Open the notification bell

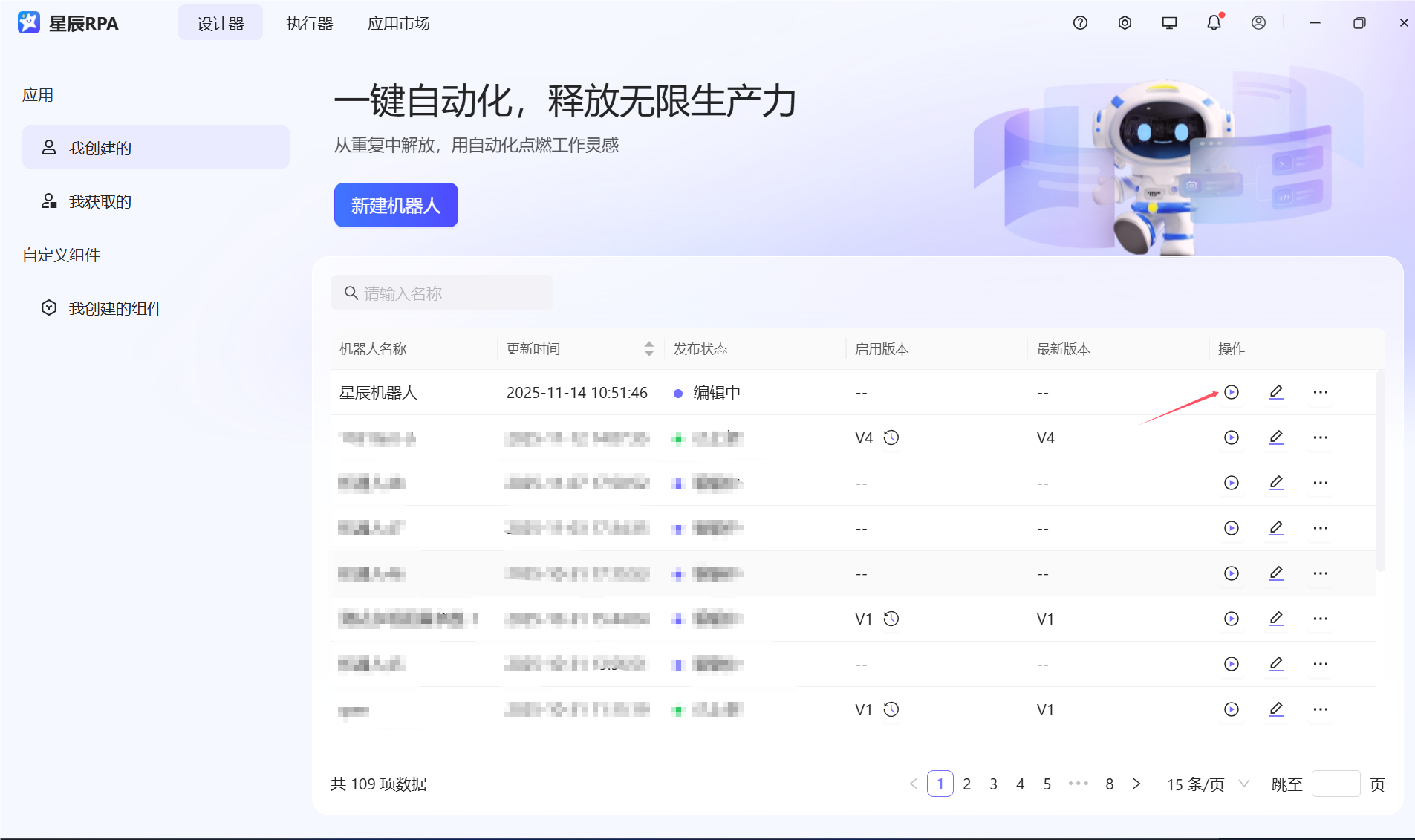point(1213,22)
